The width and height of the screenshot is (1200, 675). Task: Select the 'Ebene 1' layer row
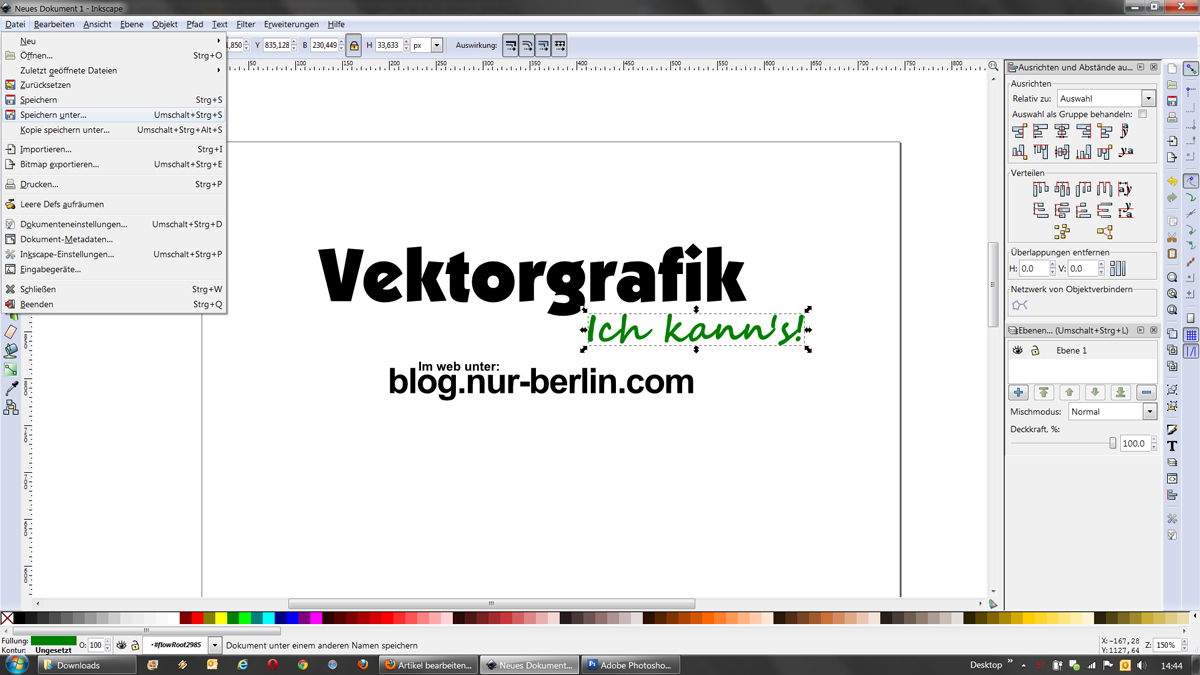coord(1083,350)
